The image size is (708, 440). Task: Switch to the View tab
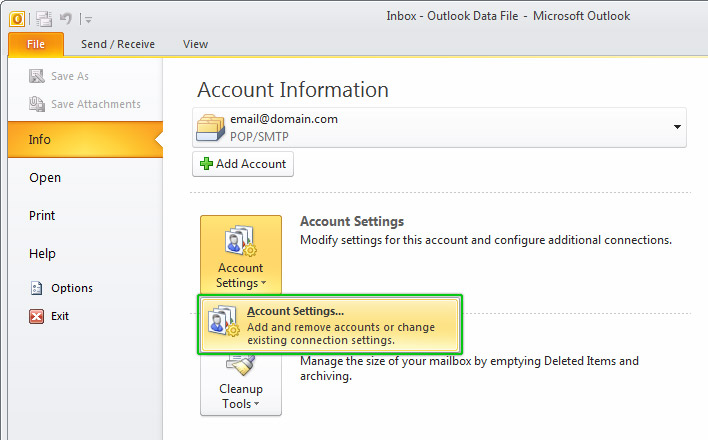tap(195, 44)
